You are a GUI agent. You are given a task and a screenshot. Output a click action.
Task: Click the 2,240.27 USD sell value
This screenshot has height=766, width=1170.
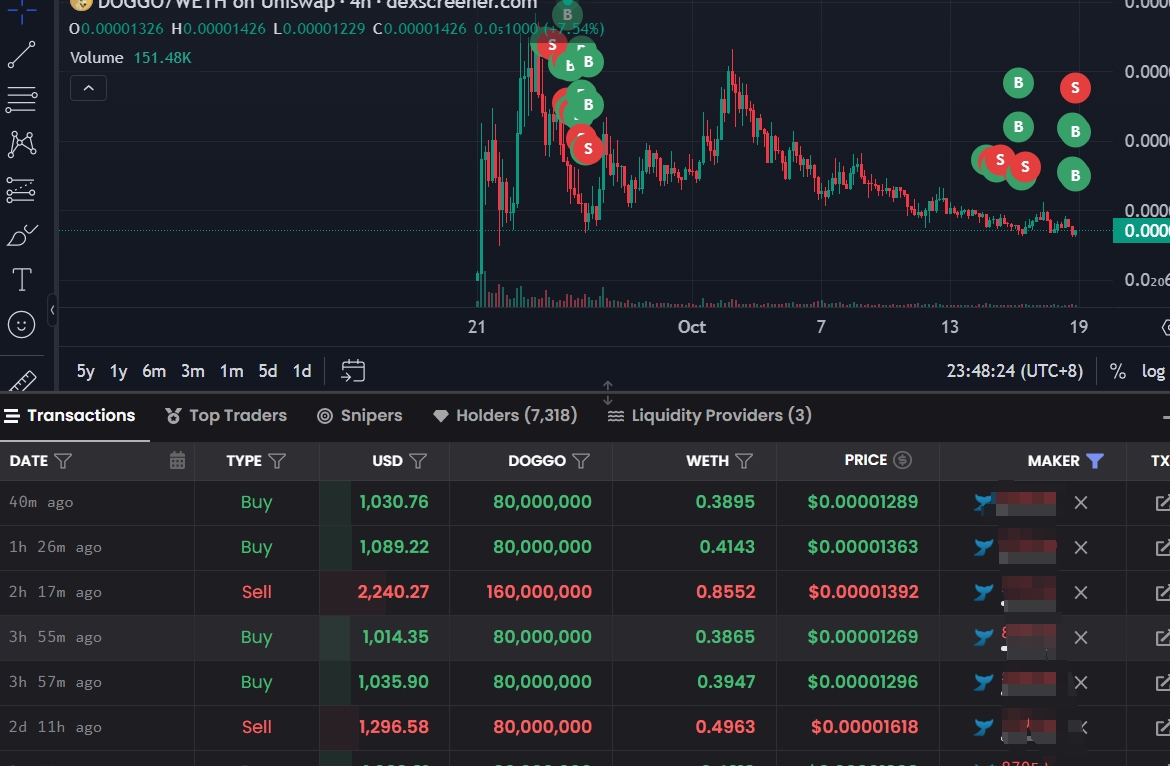pyautogui.click(x=393, y=591)
